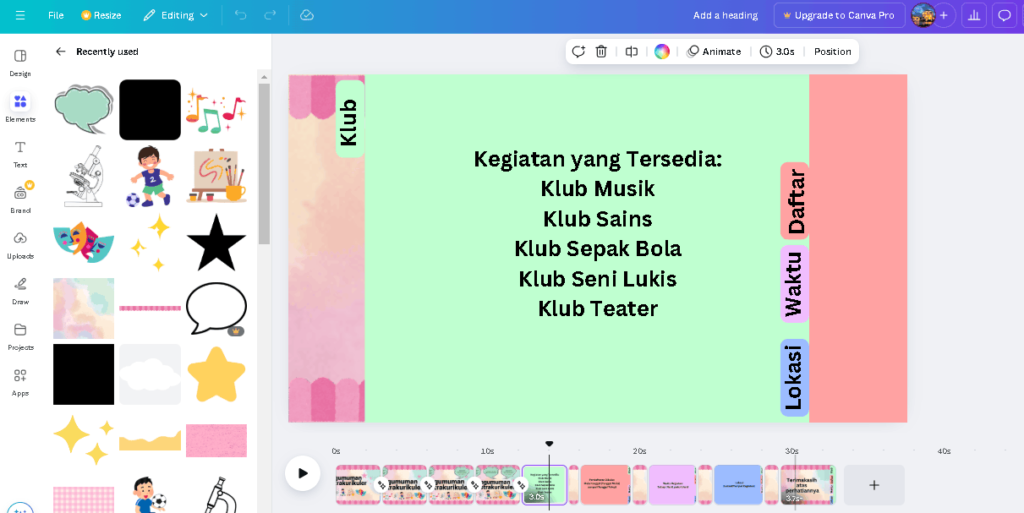Screen dimensions: 1024x513
Task: Click the back arrow beside Recently used
Action: 61,52
